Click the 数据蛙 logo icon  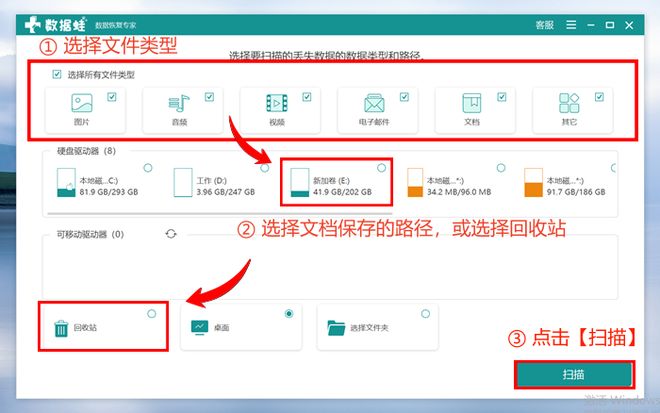tap(33, 25)
